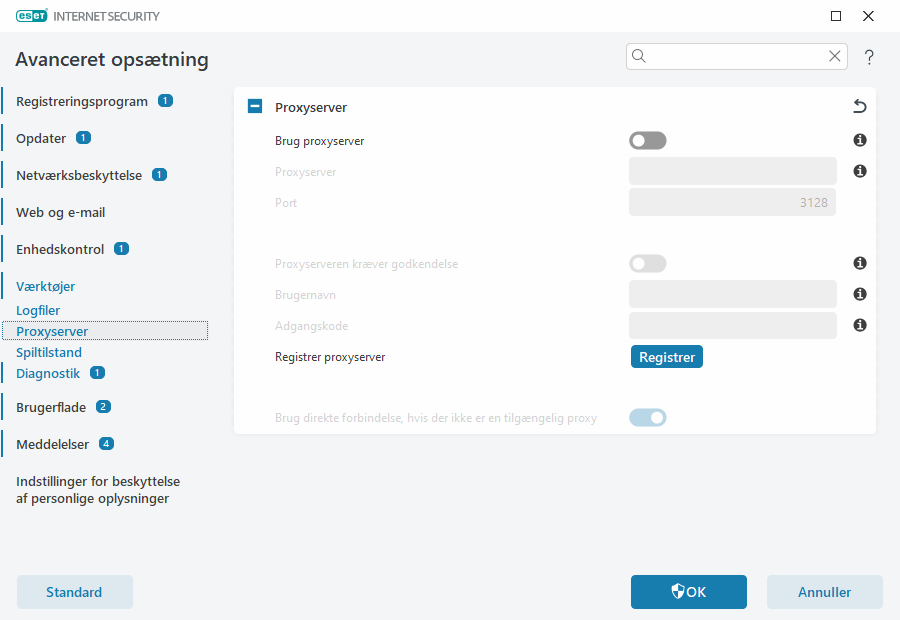Click info icon next to Adgangskode
Screen dimensions: 900x620
pos(859,325)
